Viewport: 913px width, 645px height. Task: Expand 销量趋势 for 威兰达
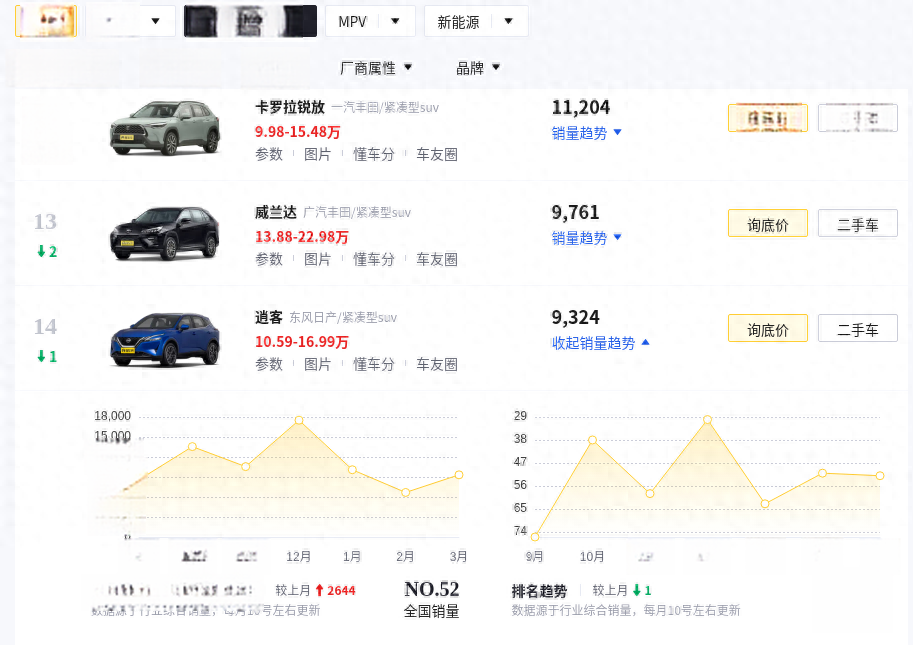click(586, 238)
